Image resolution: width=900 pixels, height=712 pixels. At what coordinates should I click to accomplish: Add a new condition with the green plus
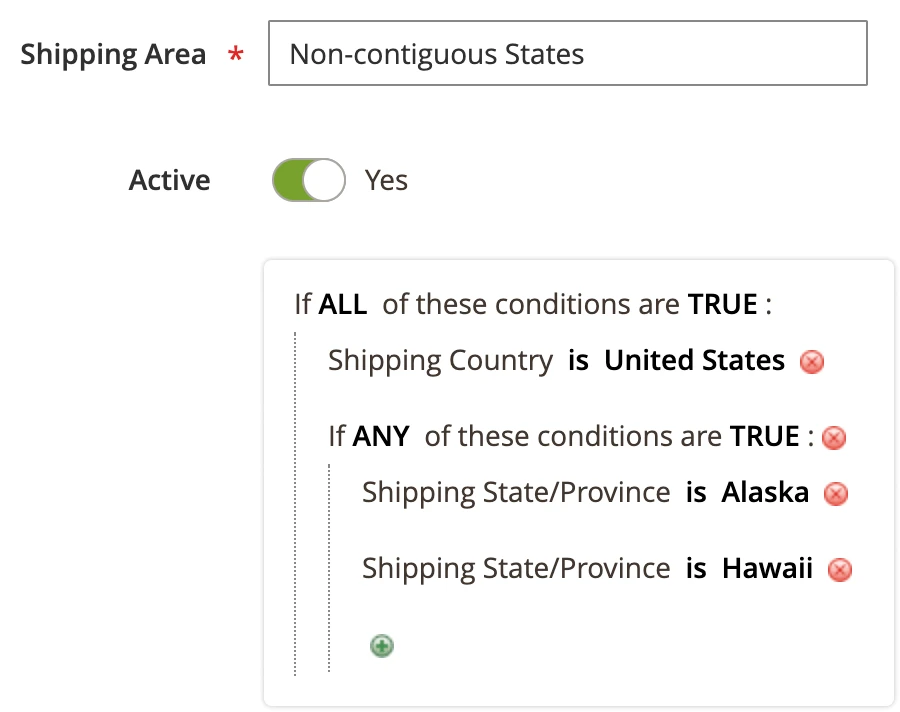pyautogui.click(x=381, y=646)
